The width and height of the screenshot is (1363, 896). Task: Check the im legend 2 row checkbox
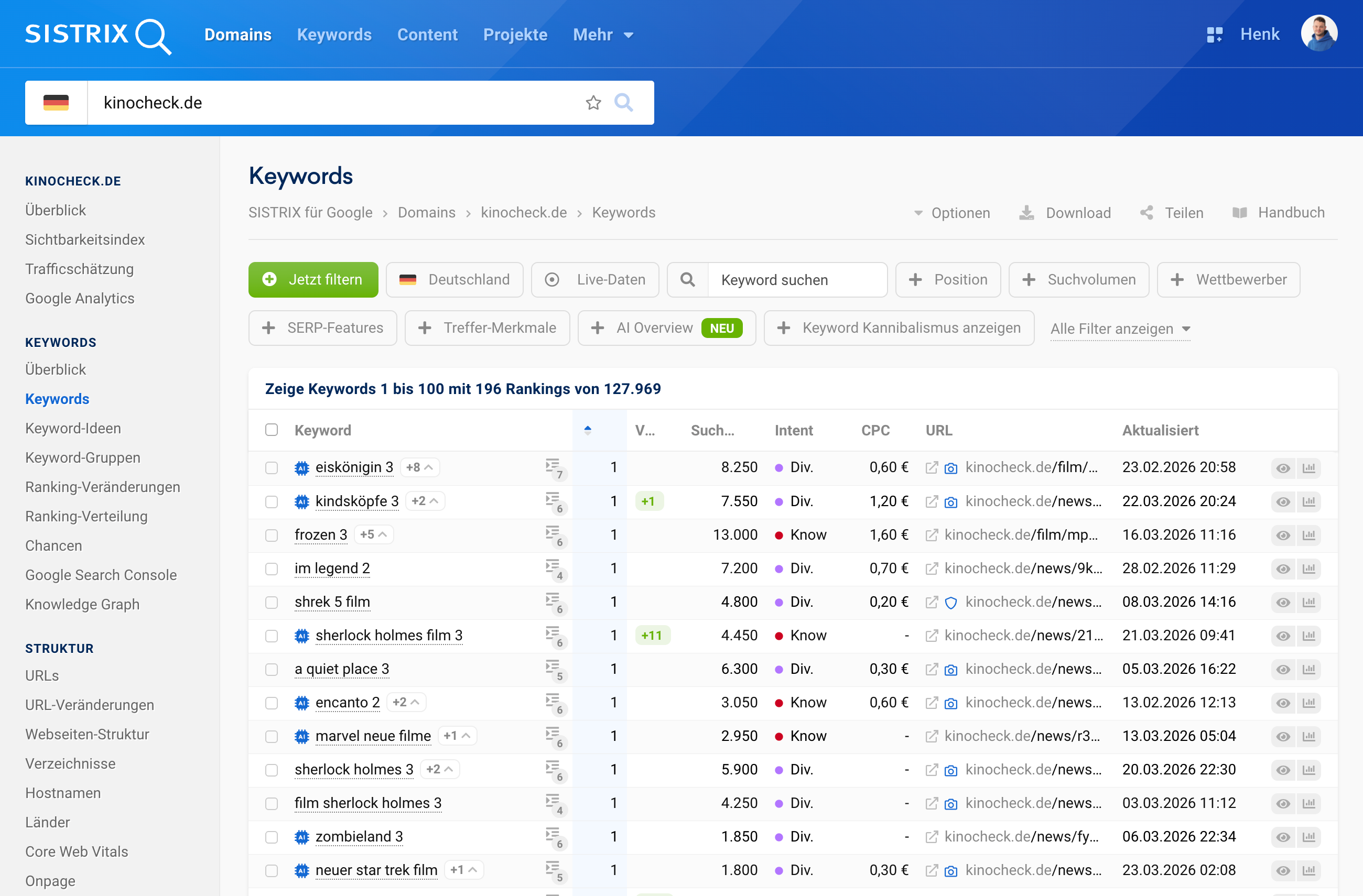coord(272,569)
